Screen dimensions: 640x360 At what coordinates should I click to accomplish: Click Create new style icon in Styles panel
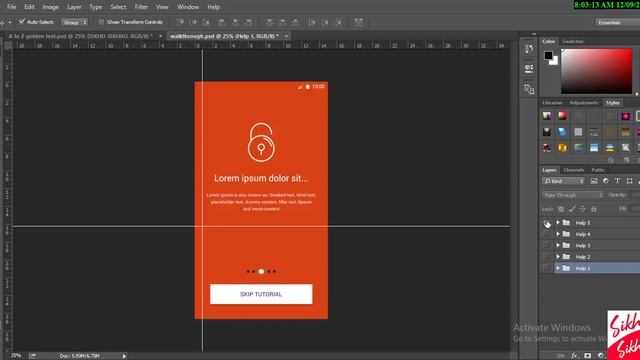click(x=626, y=160)
